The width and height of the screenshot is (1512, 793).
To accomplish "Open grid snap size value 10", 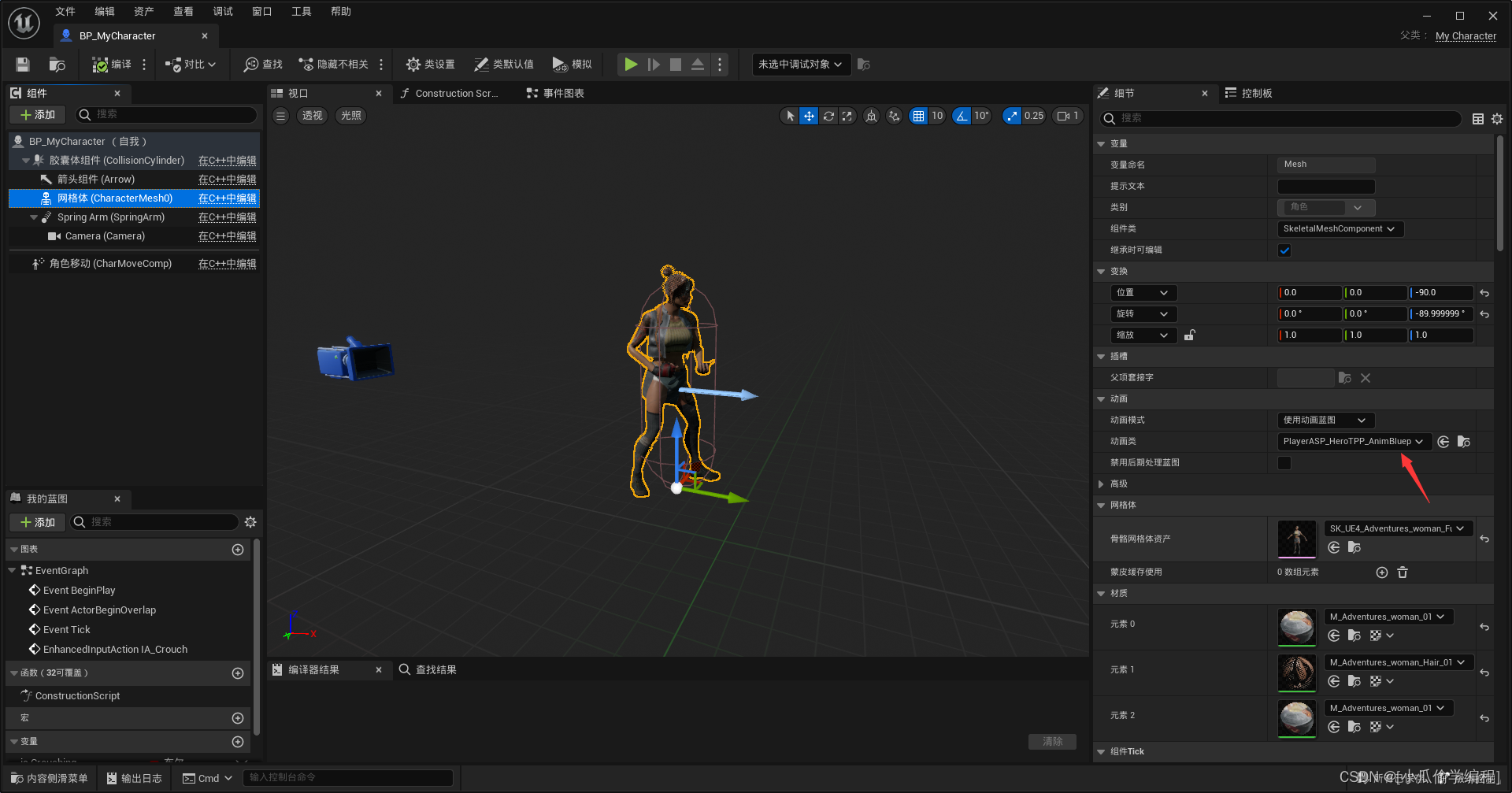I will (936, 116).
